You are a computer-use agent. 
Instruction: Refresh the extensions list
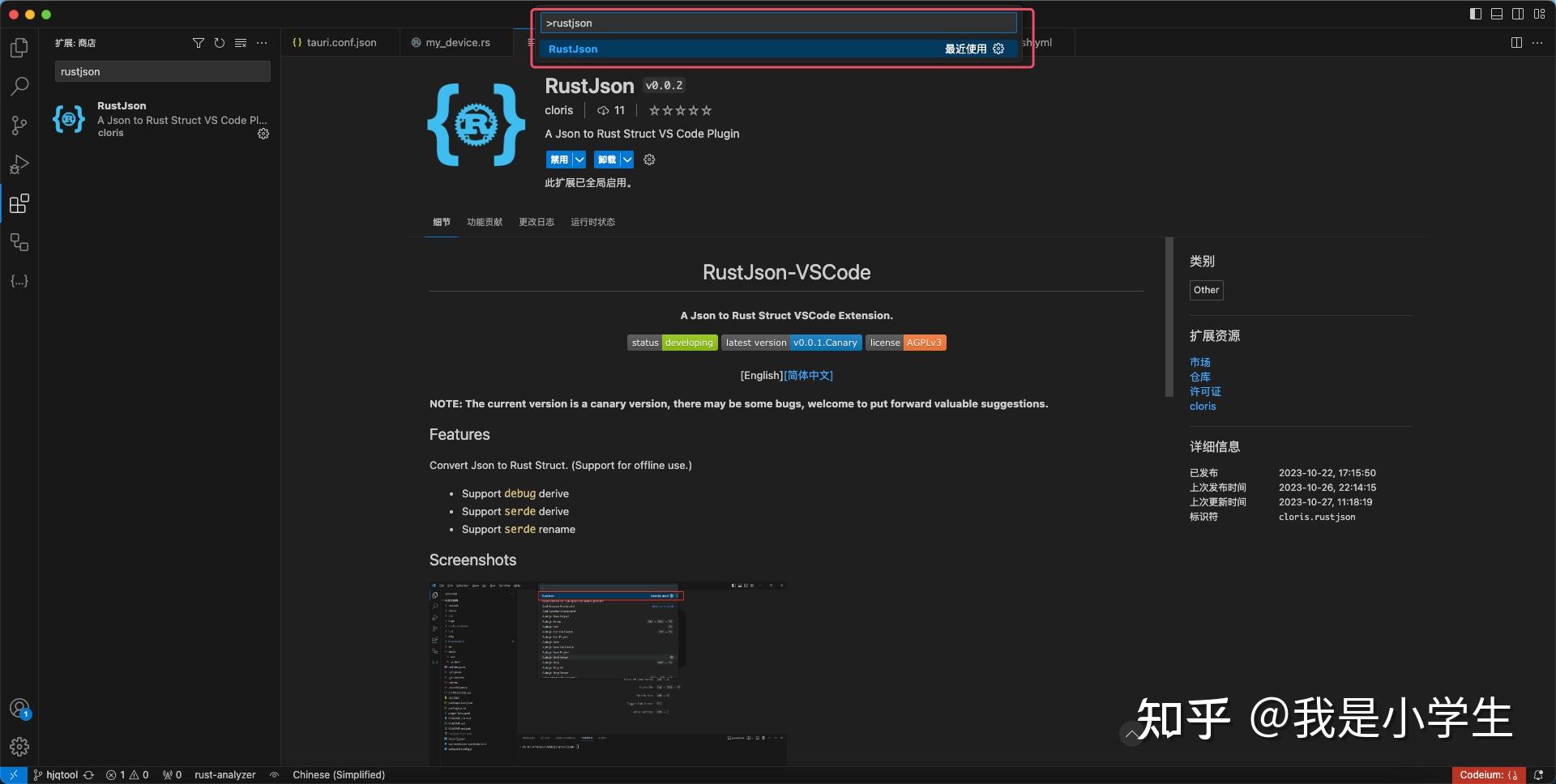[x=219, y=43]
